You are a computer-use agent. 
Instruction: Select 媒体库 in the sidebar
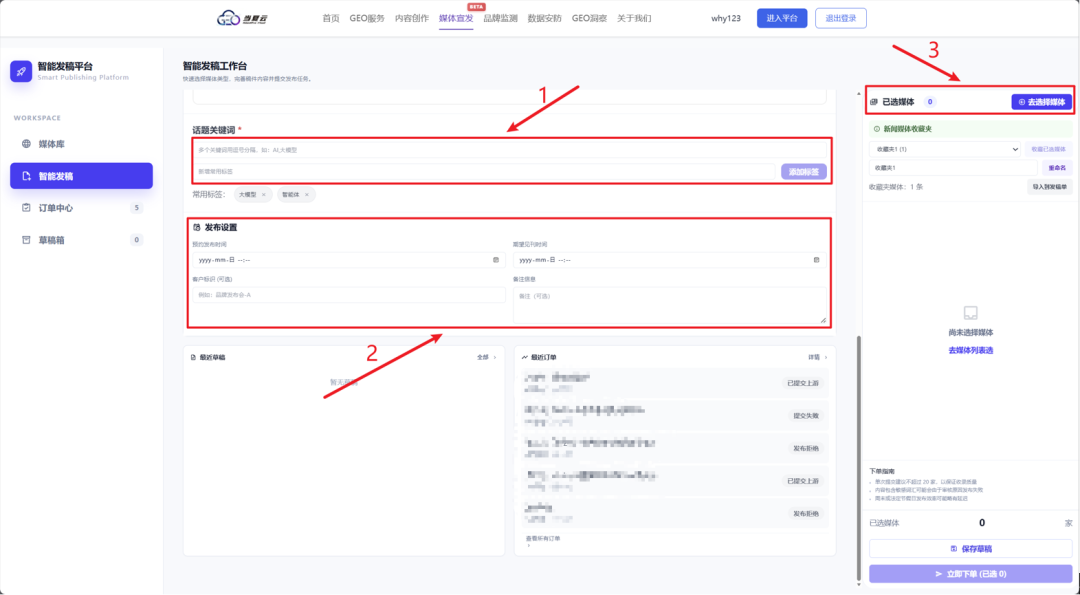click(81, 144)
